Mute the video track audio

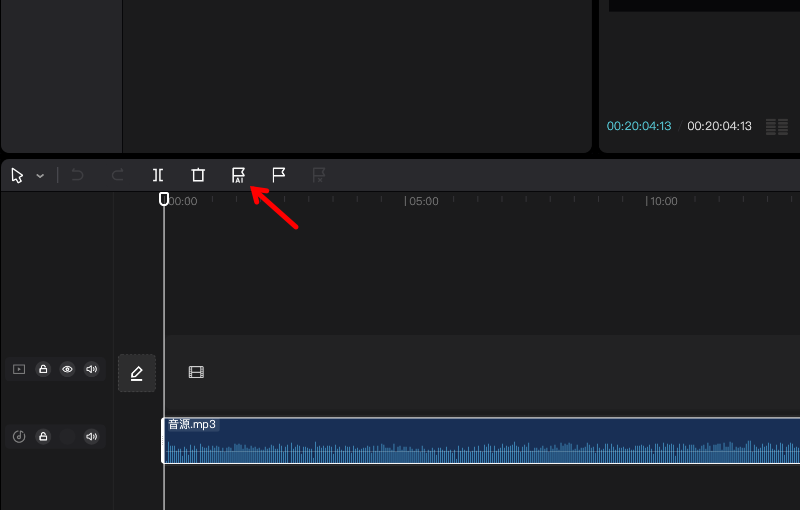coord(91,369)
